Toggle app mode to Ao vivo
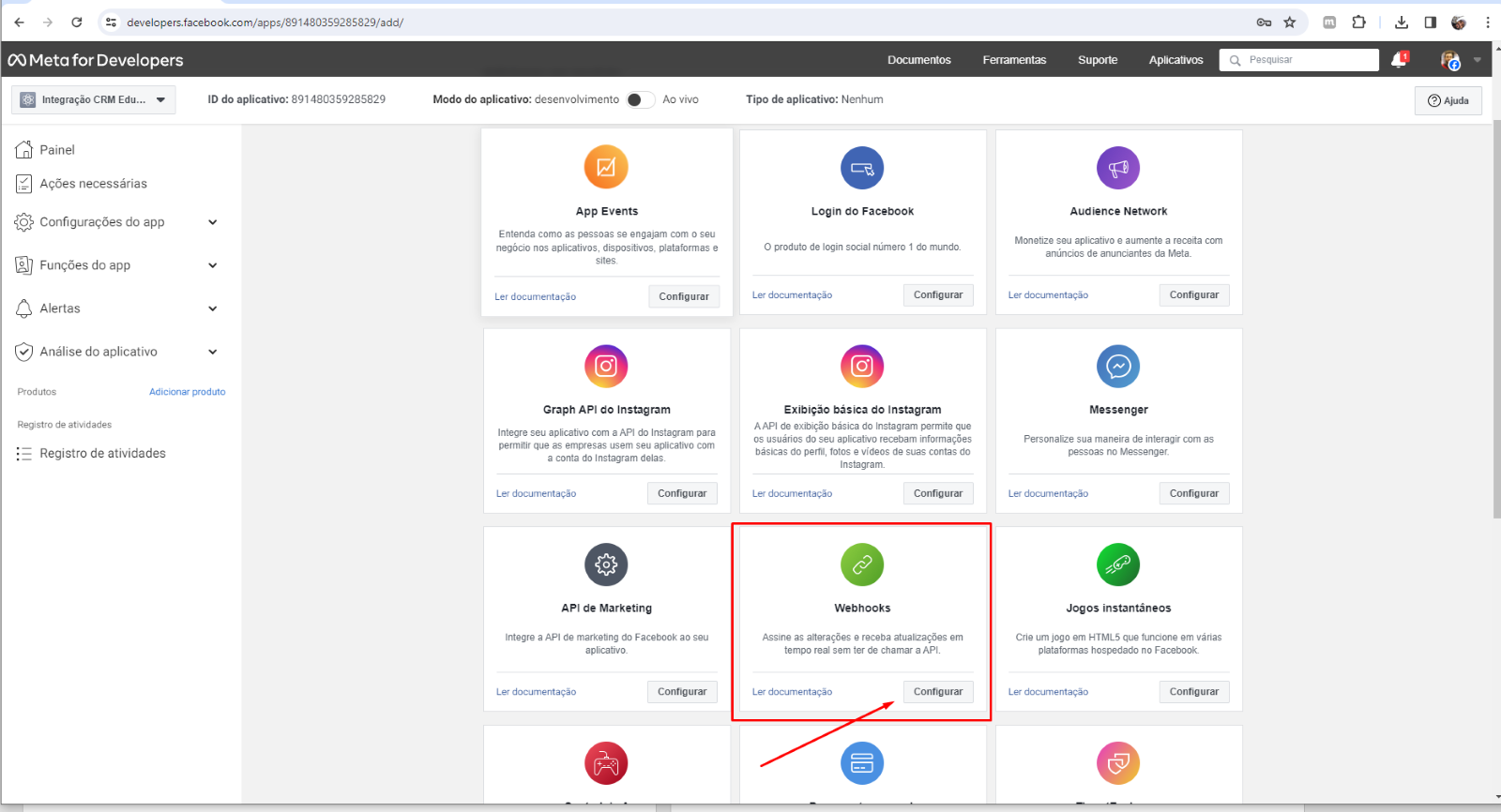The width and height of the screenshot is (1501, 812). click(640, 99)
